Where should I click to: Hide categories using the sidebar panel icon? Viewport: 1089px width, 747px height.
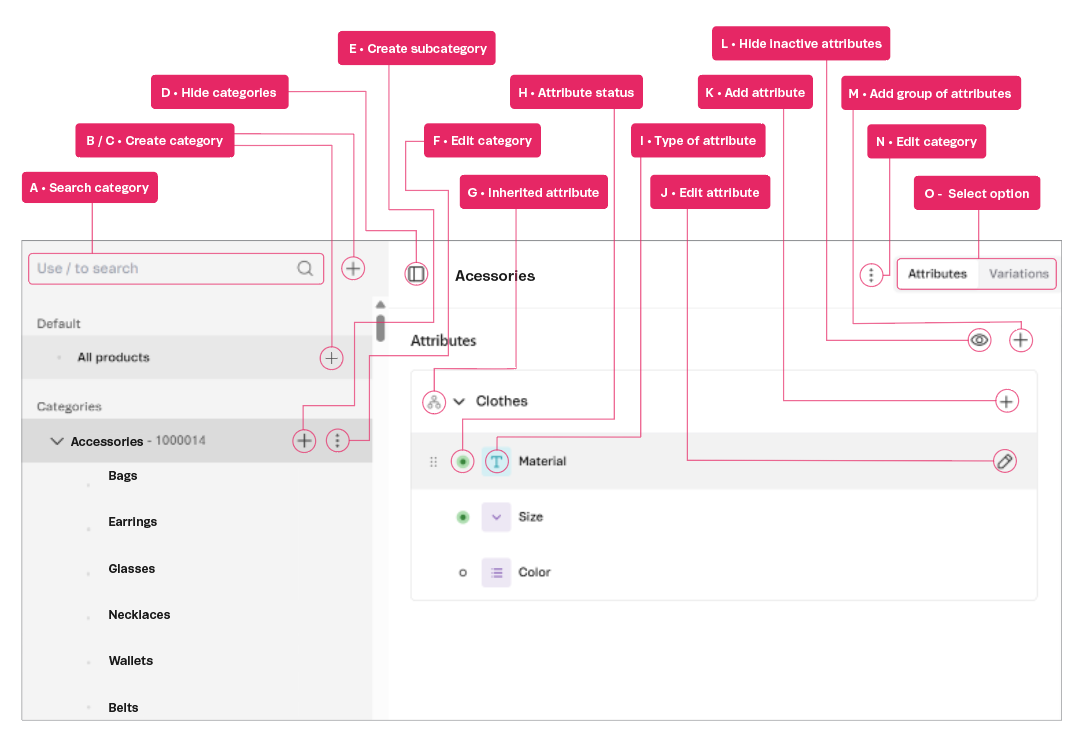pos(417,274)
